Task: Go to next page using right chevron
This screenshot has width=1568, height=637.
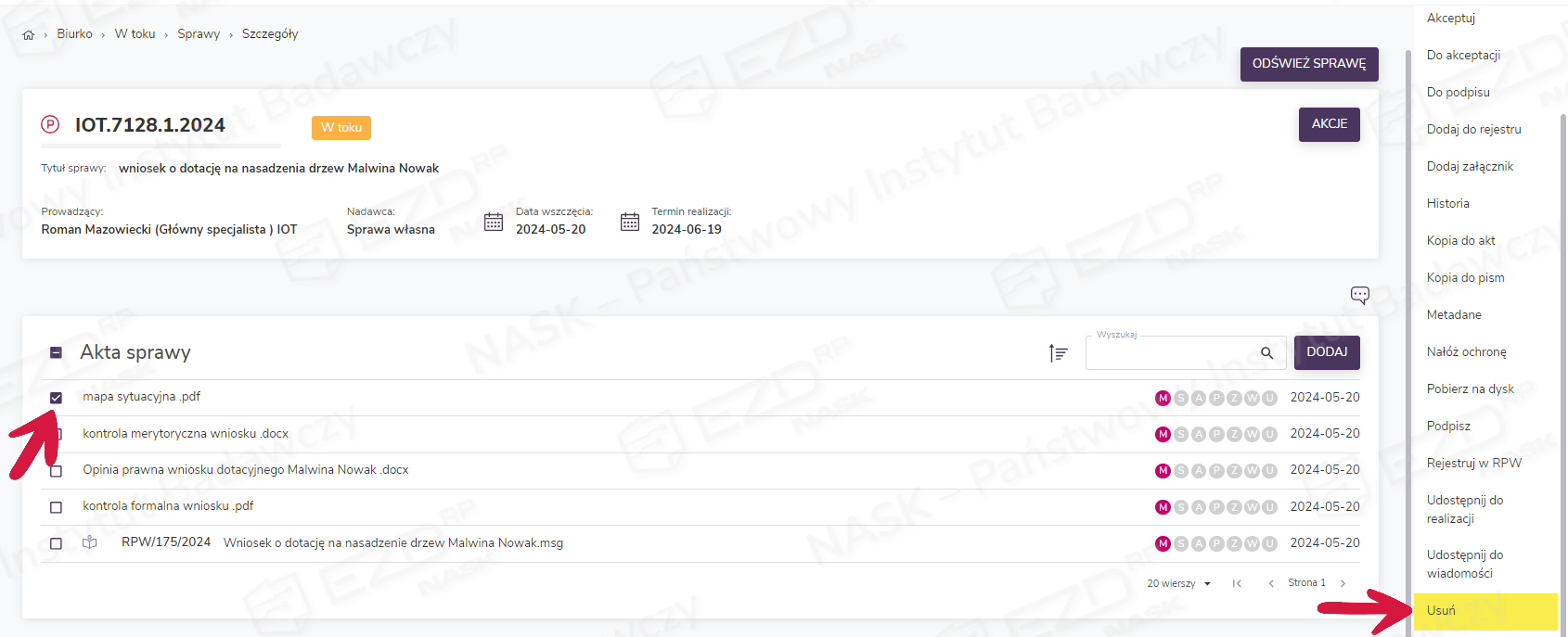Action: coord(1343,583)
